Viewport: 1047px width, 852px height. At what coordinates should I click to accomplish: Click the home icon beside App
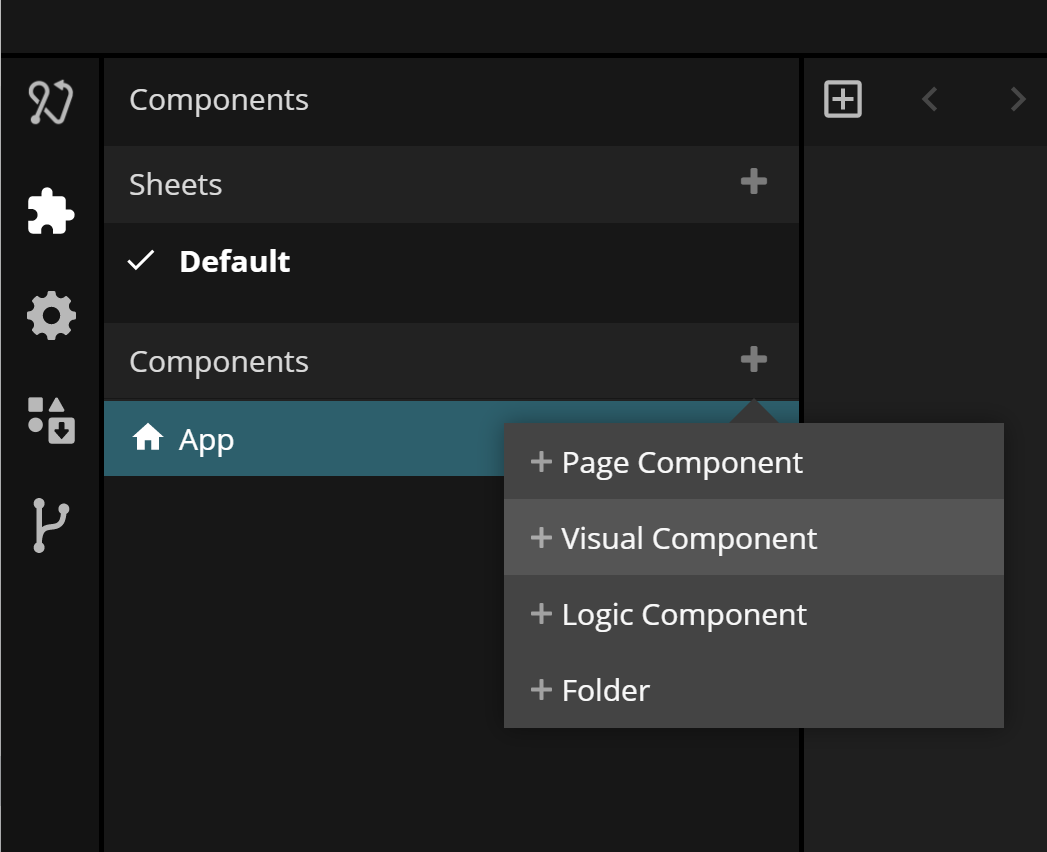(x=148, y=438)
